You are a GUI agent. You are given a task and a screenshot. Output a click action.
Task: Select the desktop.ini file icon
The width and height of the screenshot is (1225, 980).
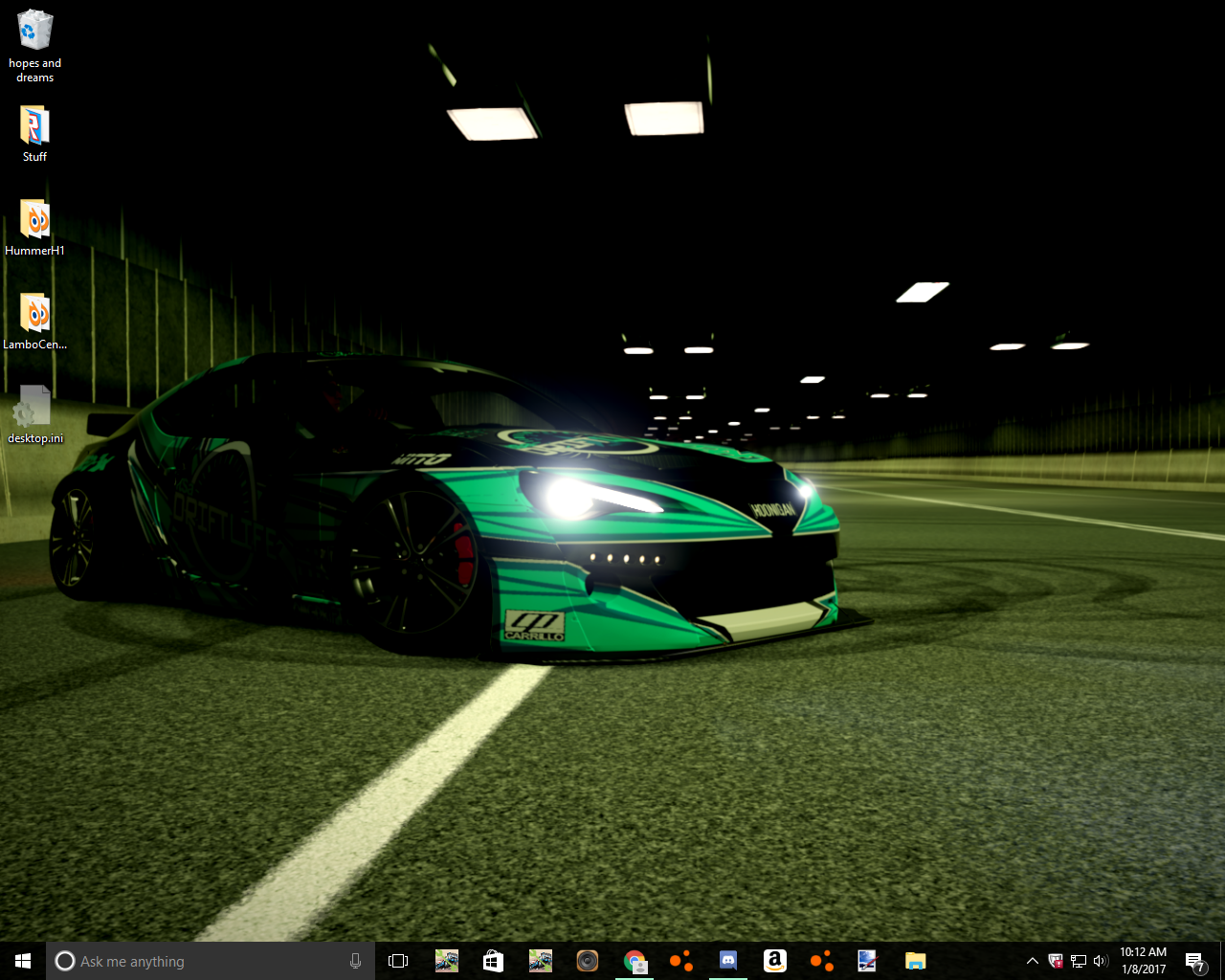click(34, 415)
